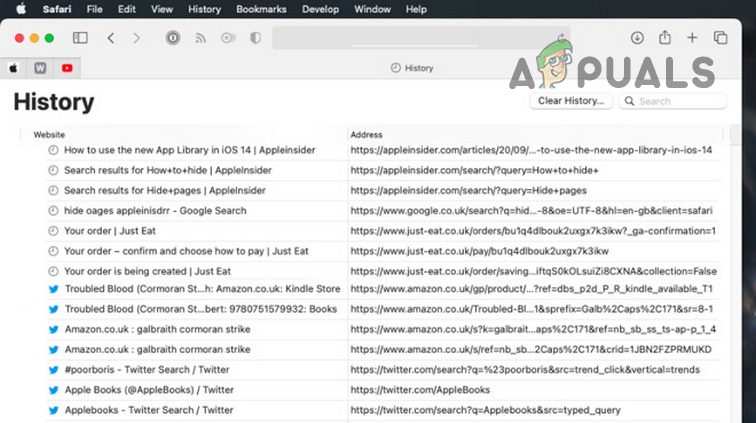Viewport: 756px width, 423px height.
Task: Open the Apple menu
Action: click(x=21, y=9)
